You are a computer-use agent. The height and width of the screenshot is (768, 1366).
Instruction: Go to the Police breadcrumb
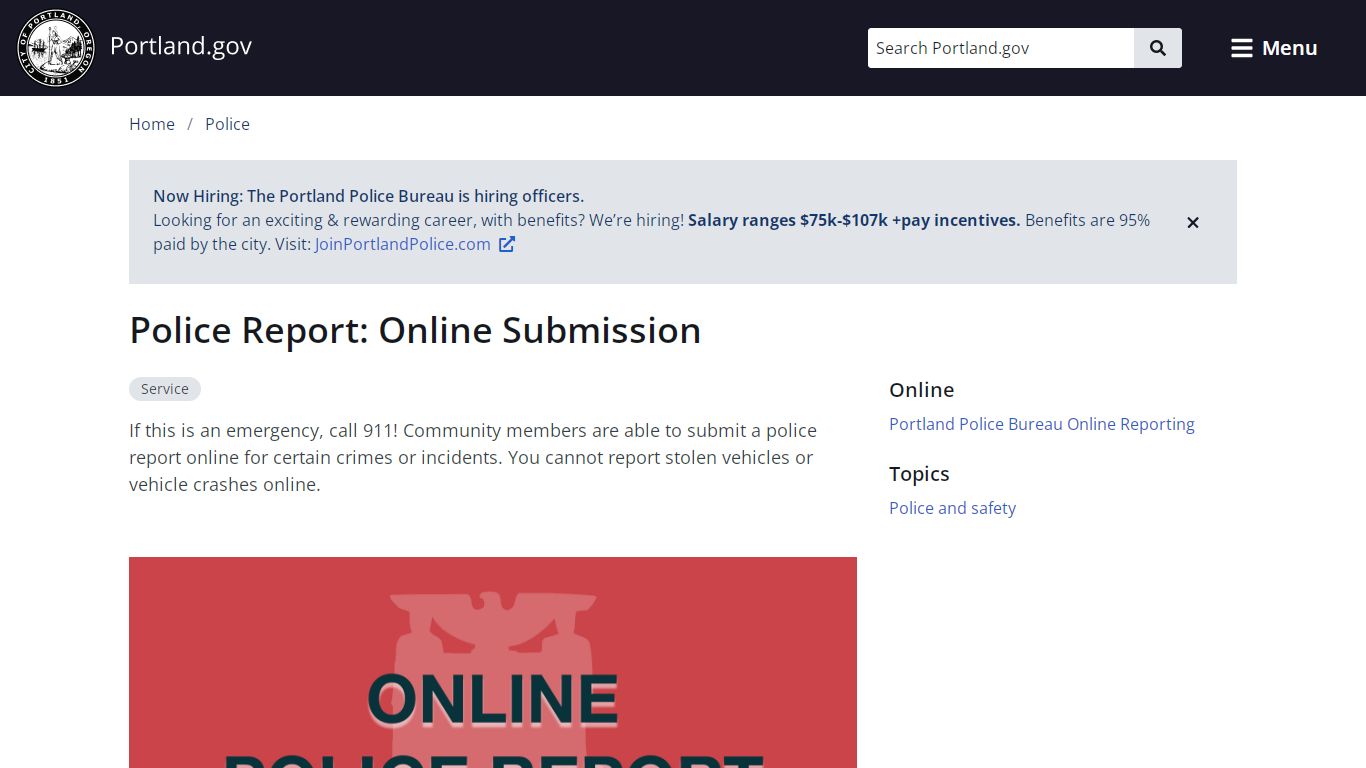tap(227, 124)
